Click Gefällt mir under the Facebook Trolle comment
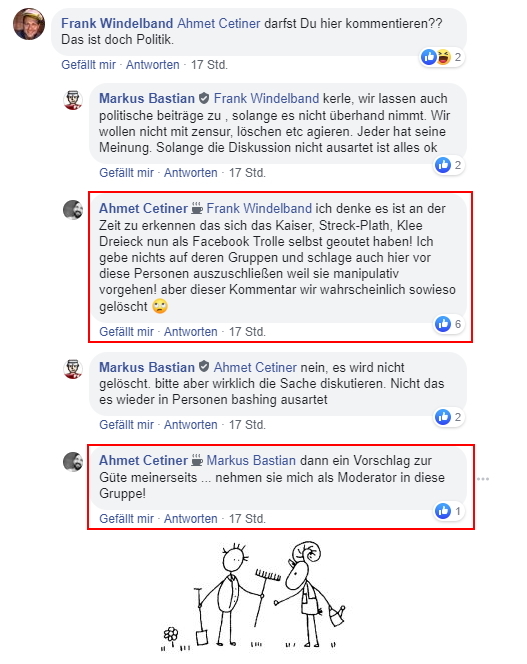The image size is (527, 664). pos(126,332)
